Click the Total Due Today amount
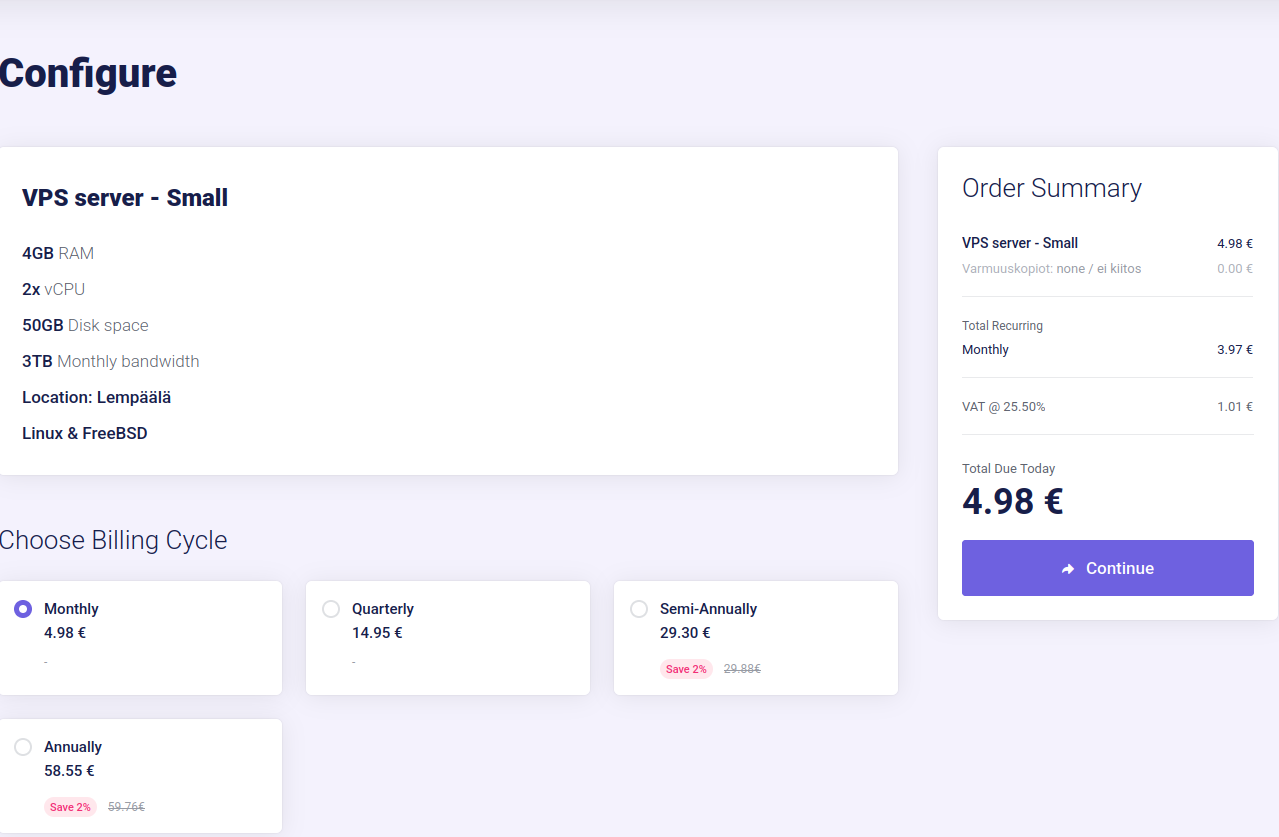The height and width of the screenshot is (837, 1279). coord(1012,501)
